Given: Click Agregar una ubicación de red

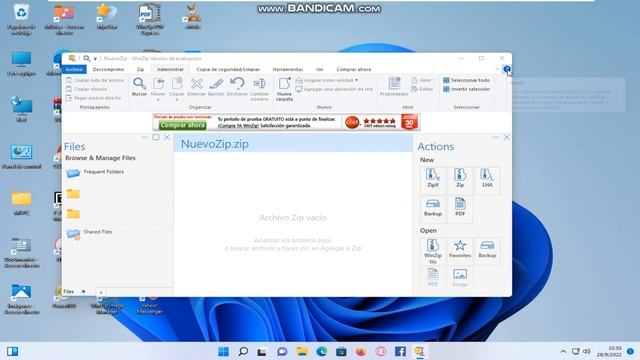Looking at the screenshot, I should click(x=334, y=89).
